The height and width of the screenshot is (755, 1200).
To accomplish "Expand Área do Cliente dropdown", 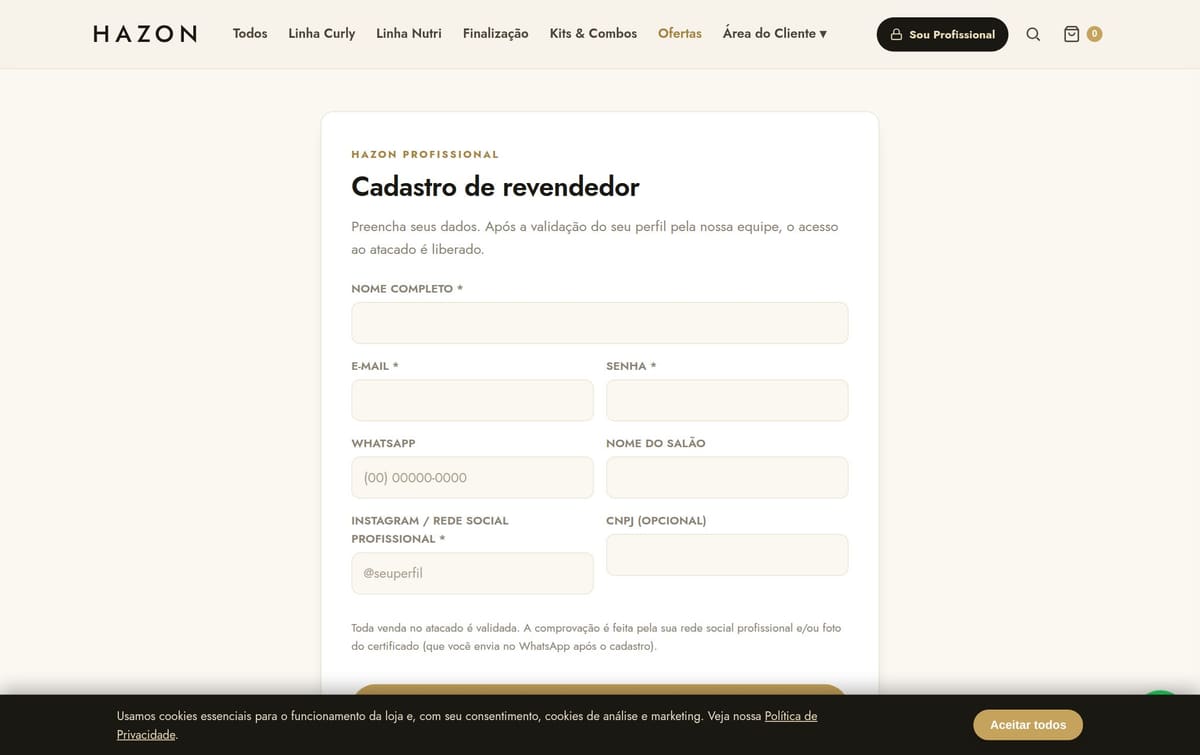I will 775,33.
